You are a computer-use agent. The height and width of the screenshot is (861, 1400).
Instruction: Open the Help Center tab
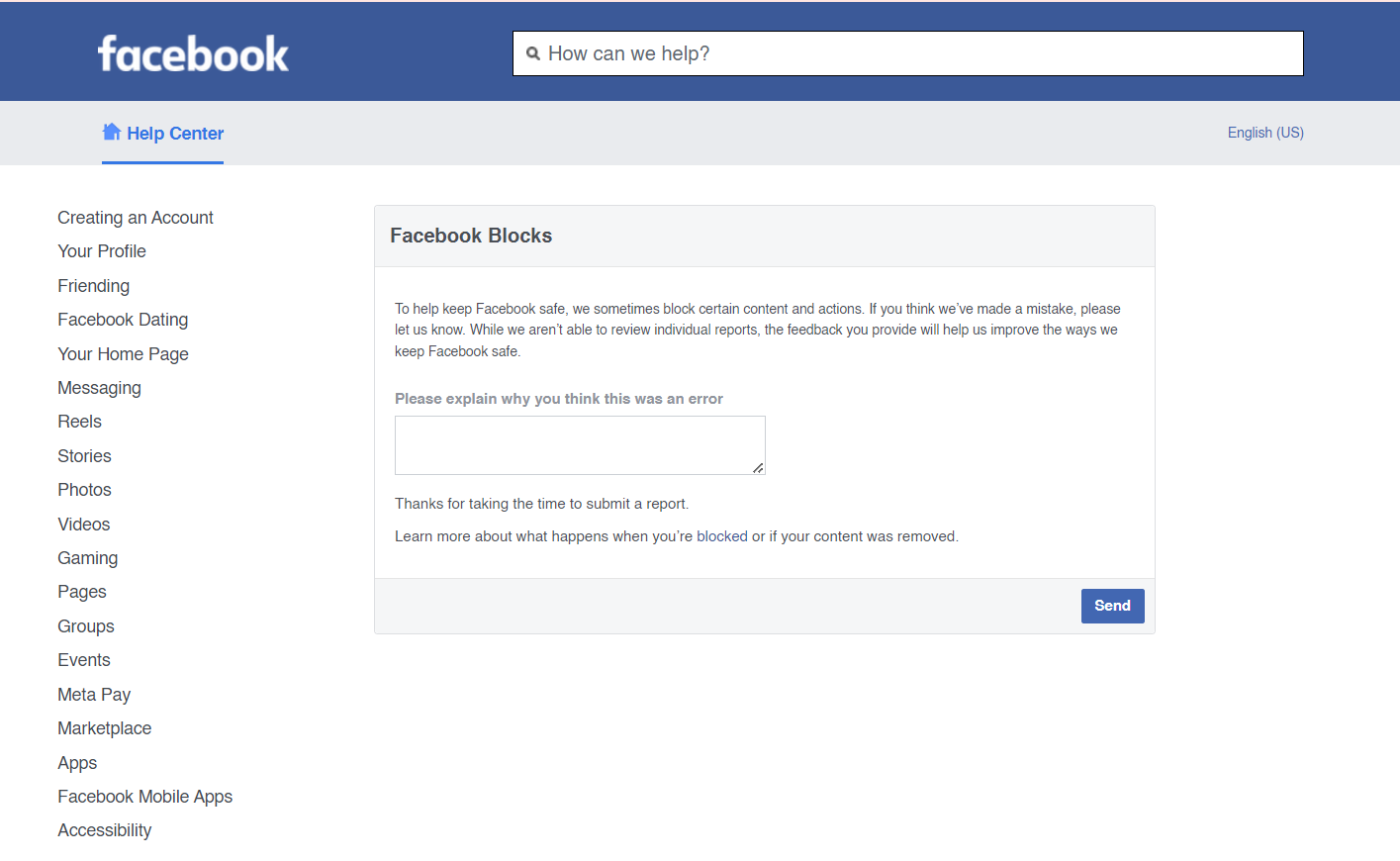174,134
